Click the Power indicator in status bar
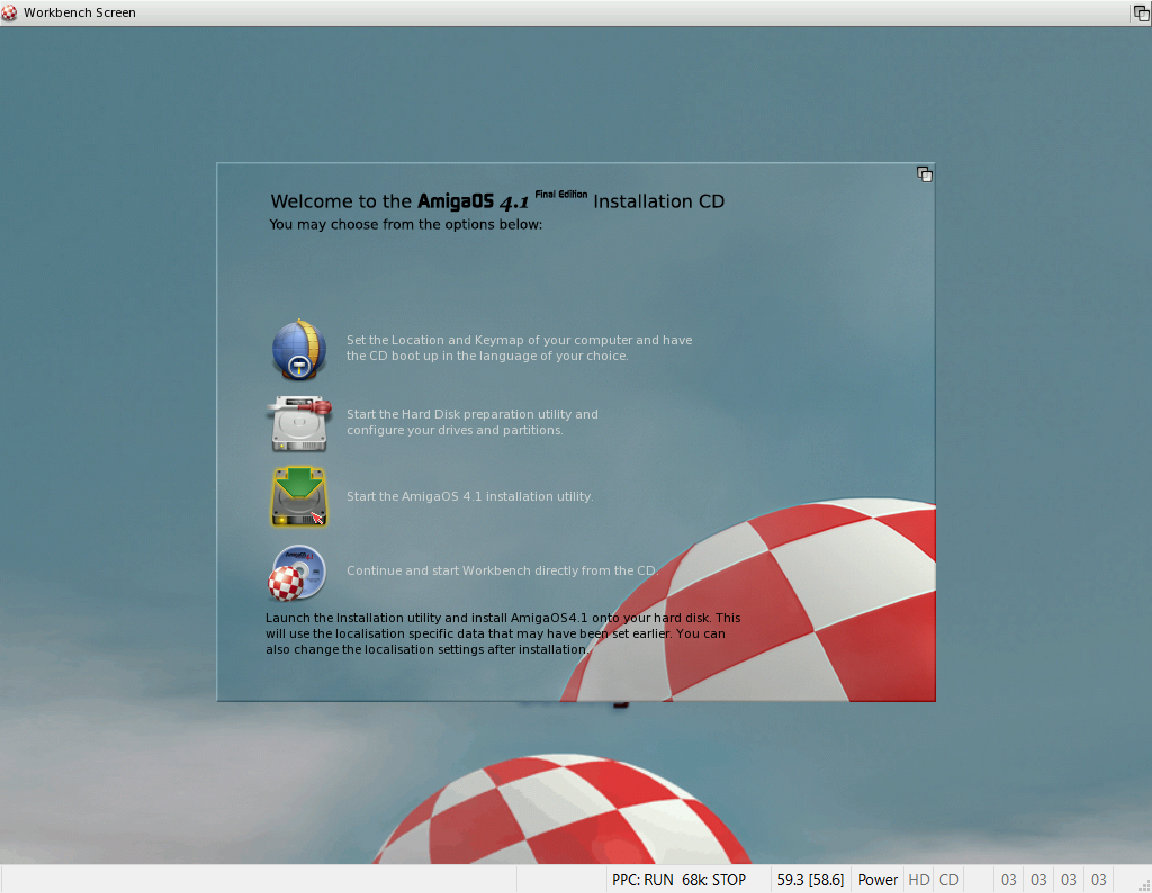 (877, 879)
